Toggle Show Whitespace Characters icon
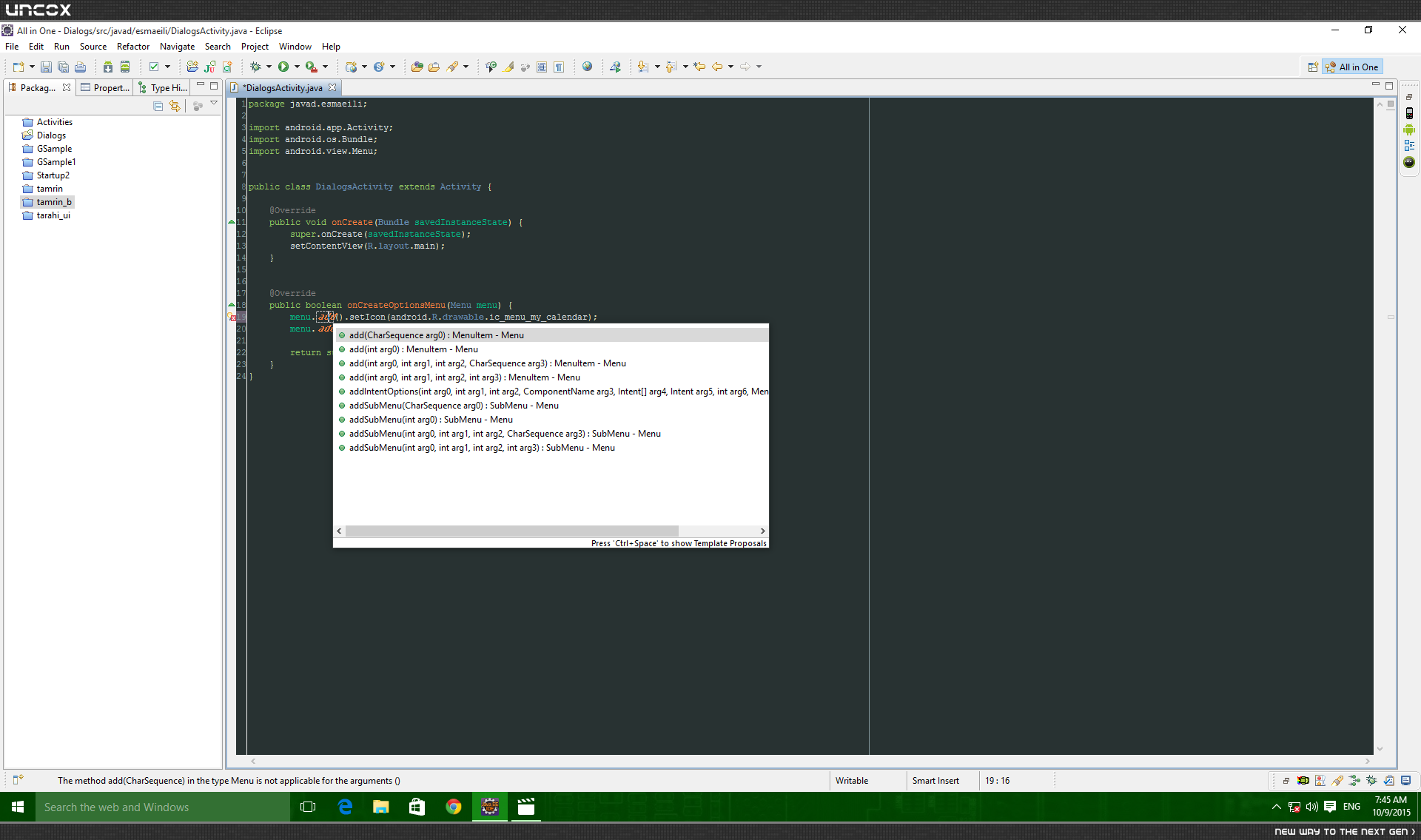The width and height of the screenshot is (1421, 840). click(x=559, y=67)
